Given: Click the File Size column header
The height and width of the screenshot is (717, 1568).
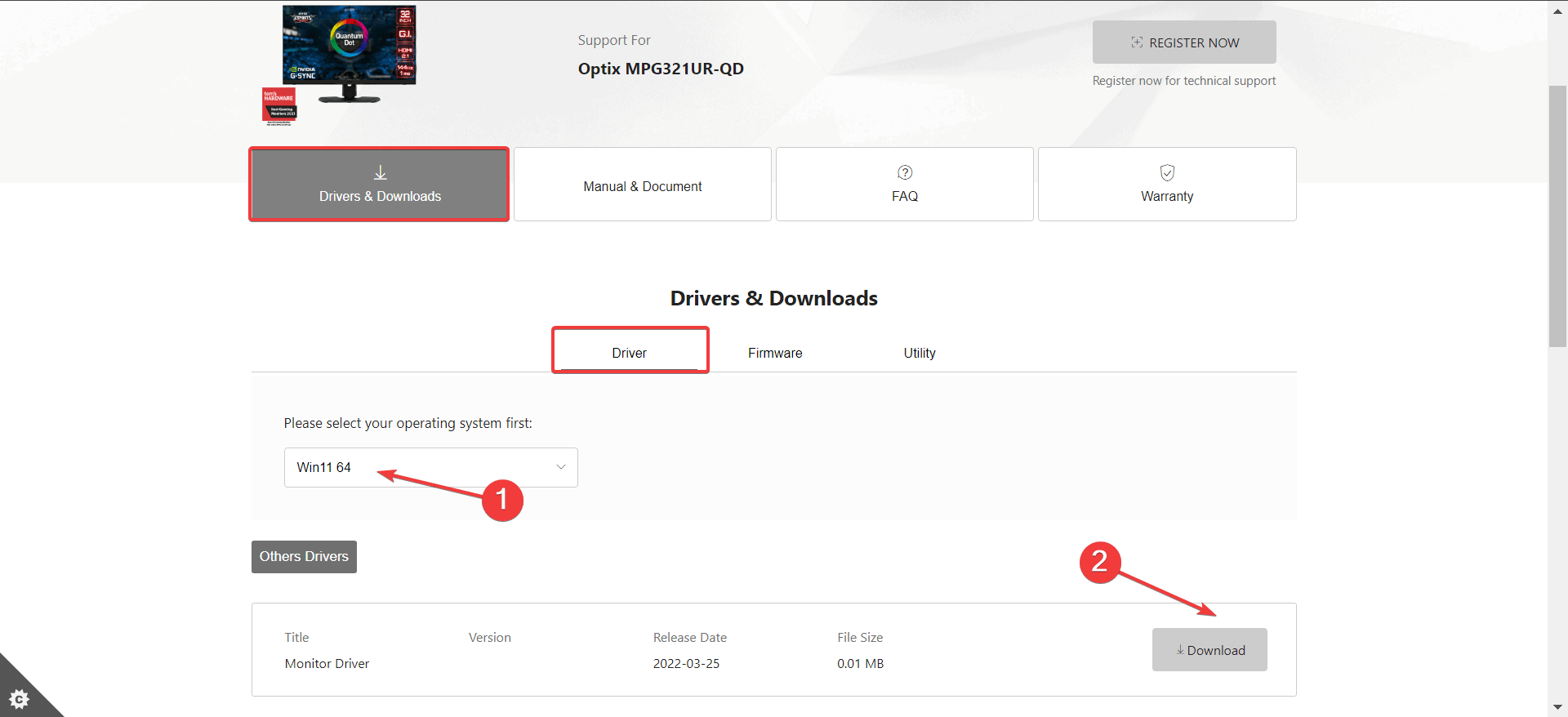Looking at the screenshot, I should pyautogui.click(x=860, y=637).
